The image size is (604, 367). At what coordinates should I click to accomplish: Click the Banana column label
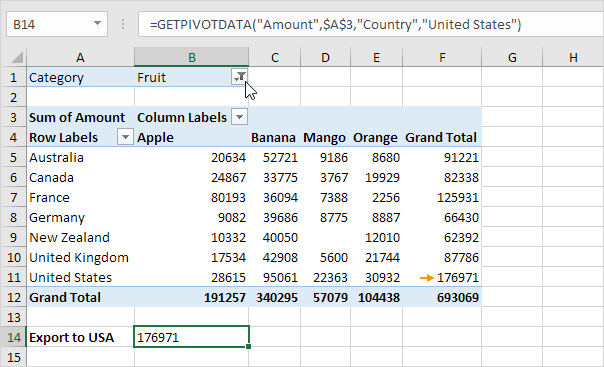point(275,137)
